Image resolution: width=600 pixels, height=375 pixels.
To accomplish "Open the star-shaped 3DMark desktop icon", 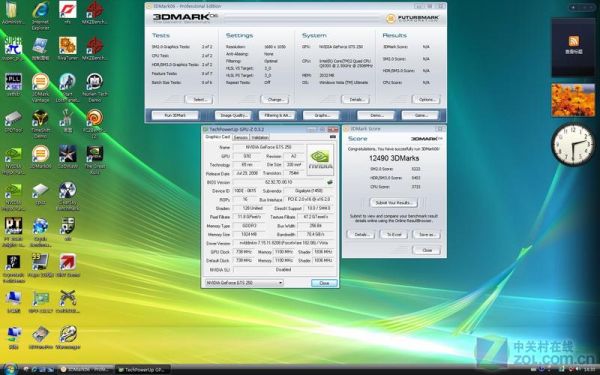I will 68,157.
